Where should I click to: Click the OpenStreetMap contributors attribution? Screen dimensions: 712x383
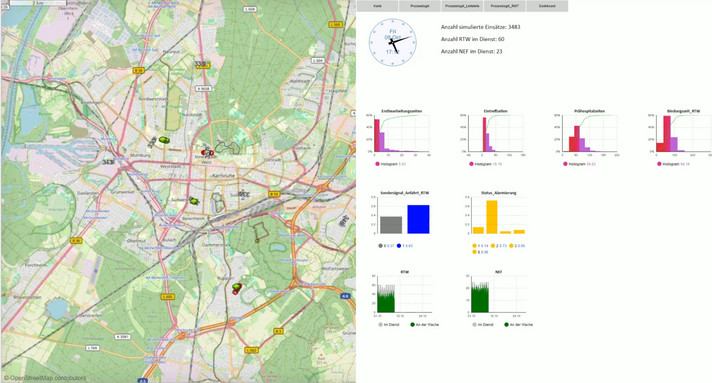pos(44,378)
